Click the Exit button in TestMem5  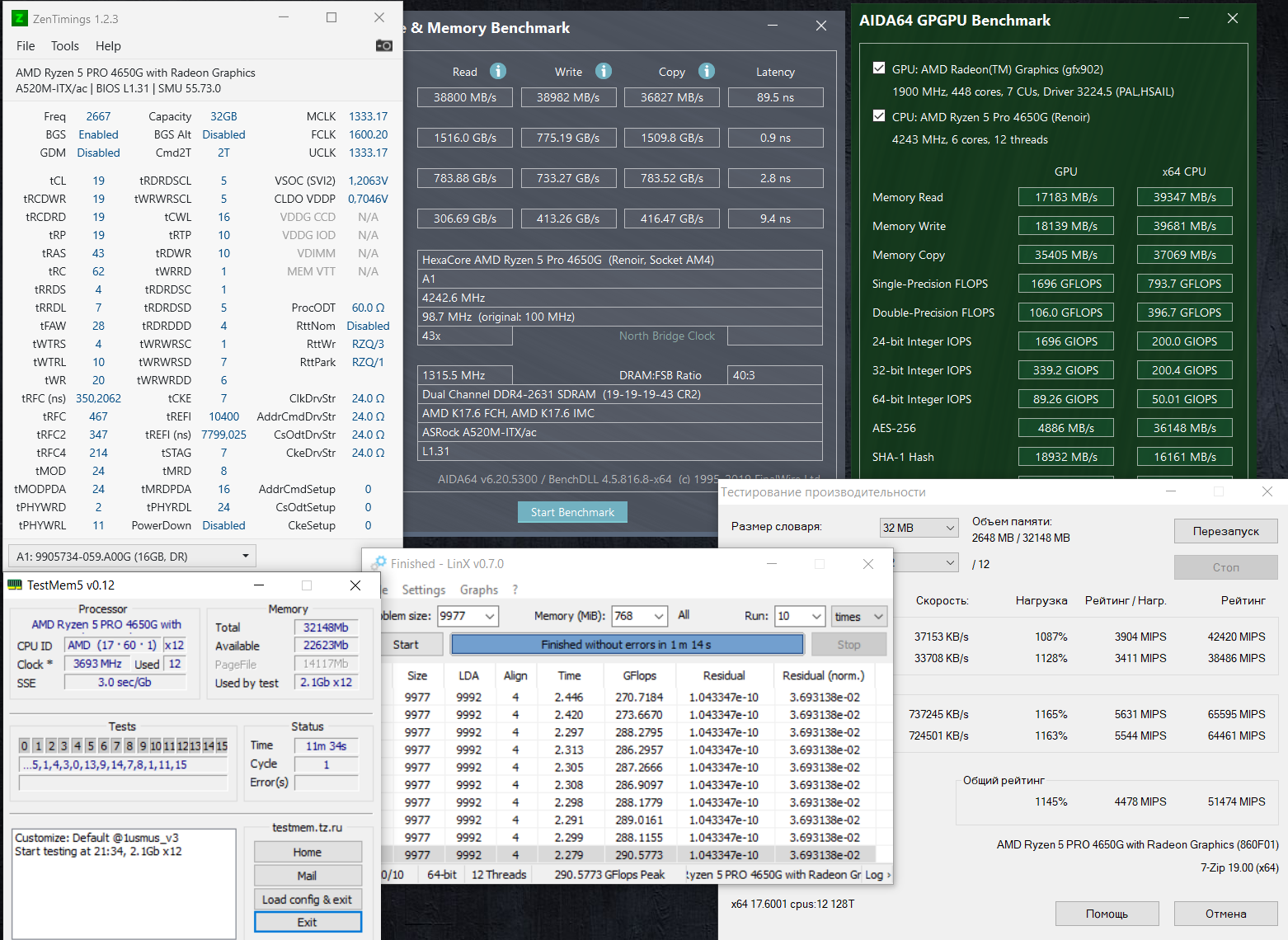pos(308,923)
